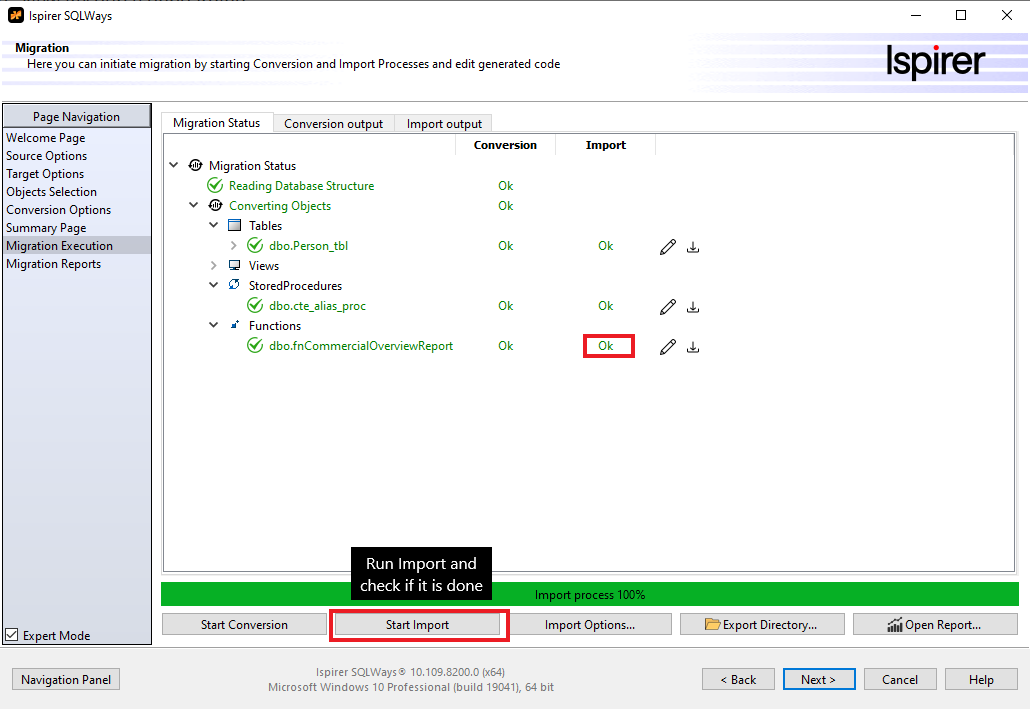Click edit pencil icon for dbo.cte_alias_proc

click(x=668, y=307)
